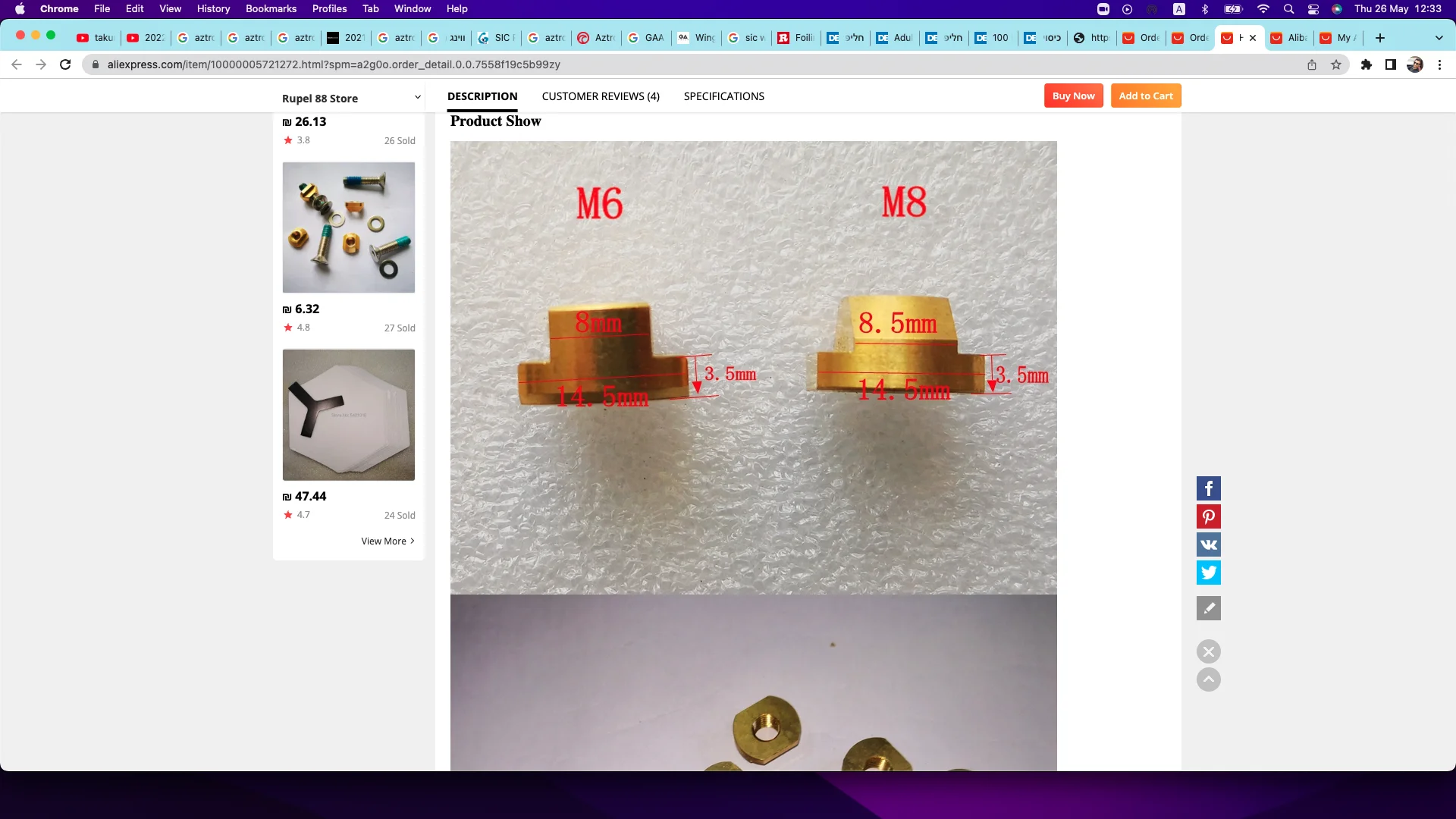Share product on Pinterest
This screenshot has height=819, width=1456.
point(1208,516)
